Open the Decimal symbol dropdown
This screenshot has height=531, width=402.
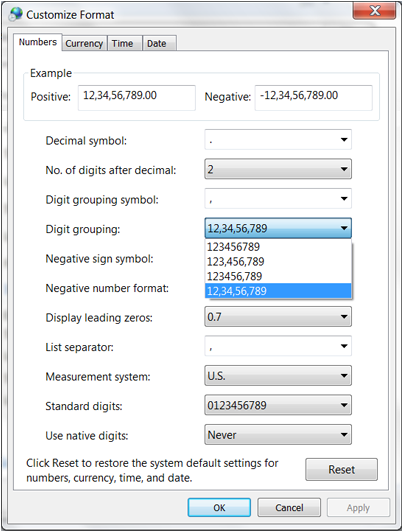tap(278, 140)
